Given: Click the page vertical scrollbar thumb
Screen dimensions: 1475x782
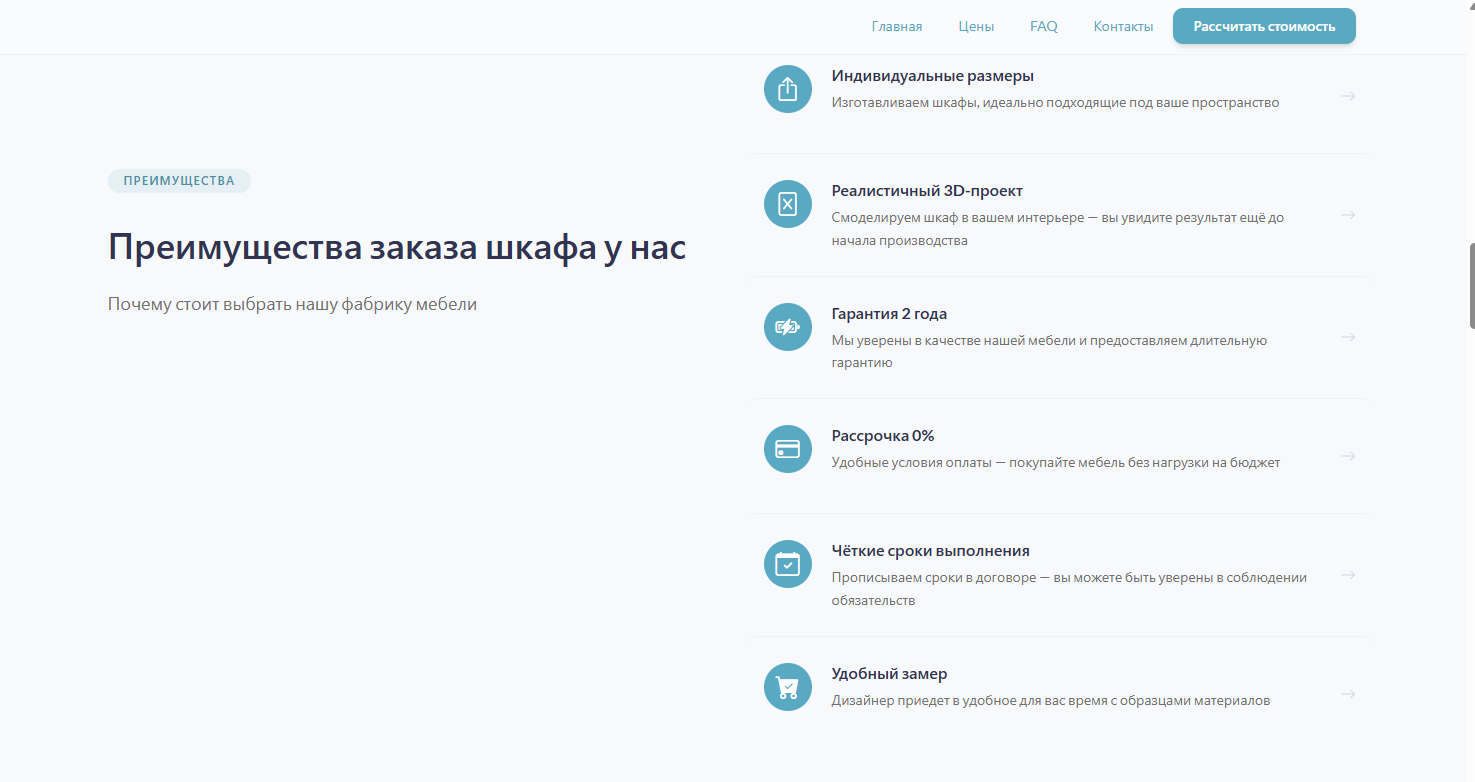Looking at the screenshot, I should pos(1471,285).
